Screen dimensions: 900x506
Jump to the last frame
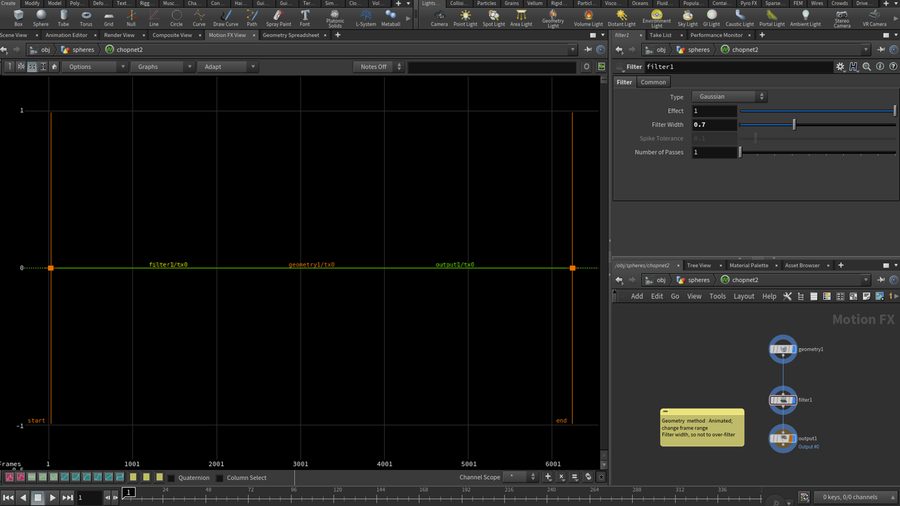pos(67,497)
